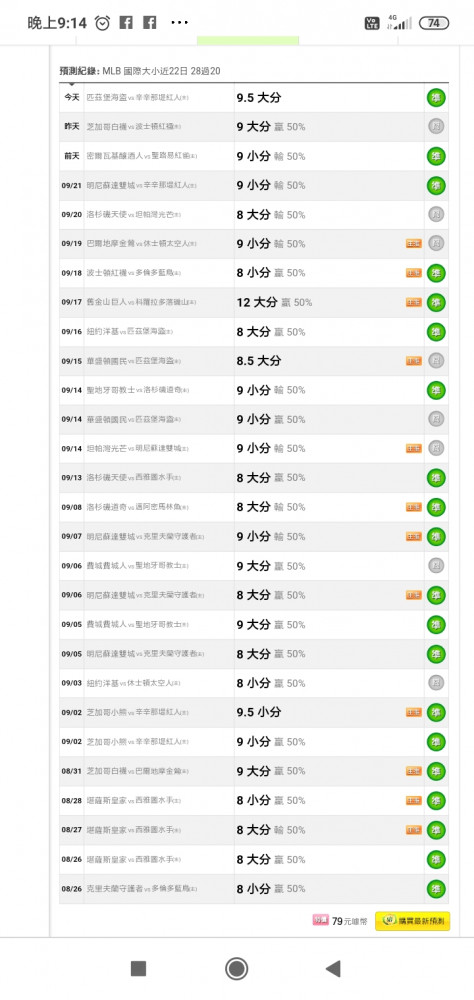Viewport: 474px width, 1000px height.
Task: Tap the orange tag on the 09/02 9.5 小分 row
Action: [x=413, y=712]
